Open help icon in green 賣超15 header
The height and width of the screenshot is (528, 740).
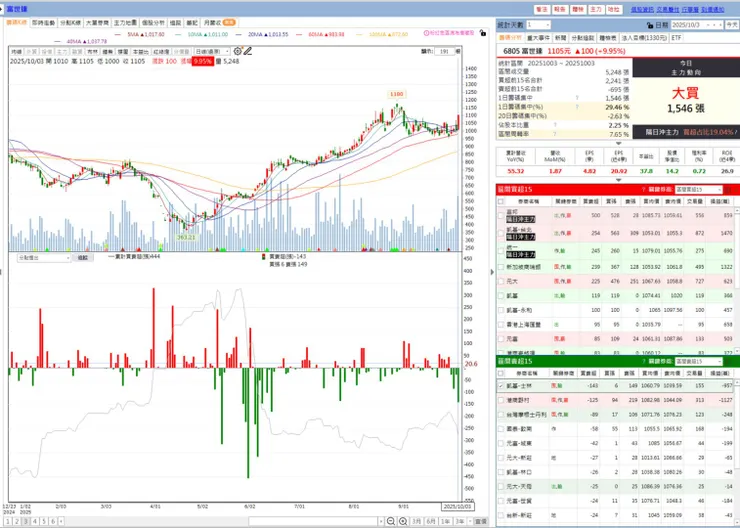(x=643, y=361)
